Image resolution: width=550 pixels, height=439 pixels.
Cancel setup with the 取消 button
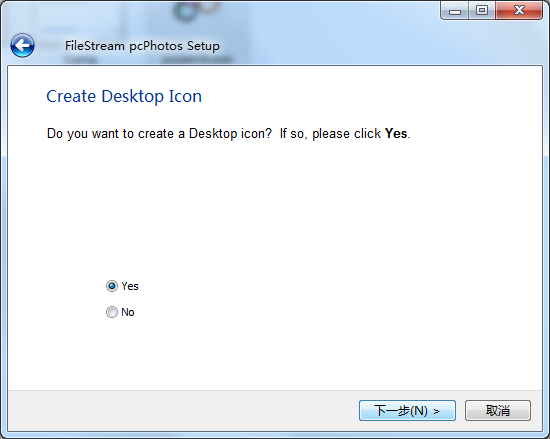point(498,410)
